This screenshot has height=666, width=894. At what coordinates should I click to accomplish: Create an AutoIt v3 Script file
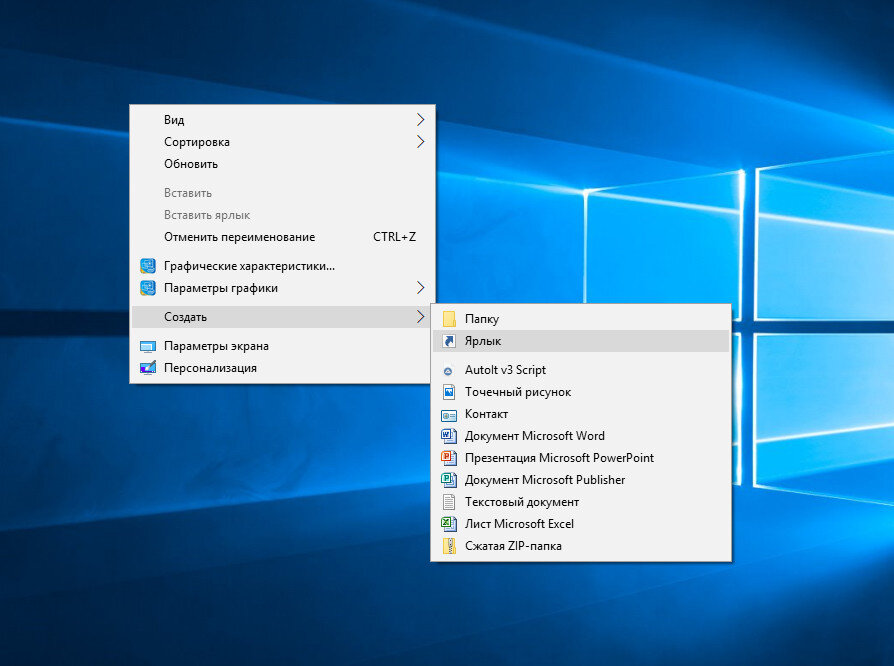[581, 370]
